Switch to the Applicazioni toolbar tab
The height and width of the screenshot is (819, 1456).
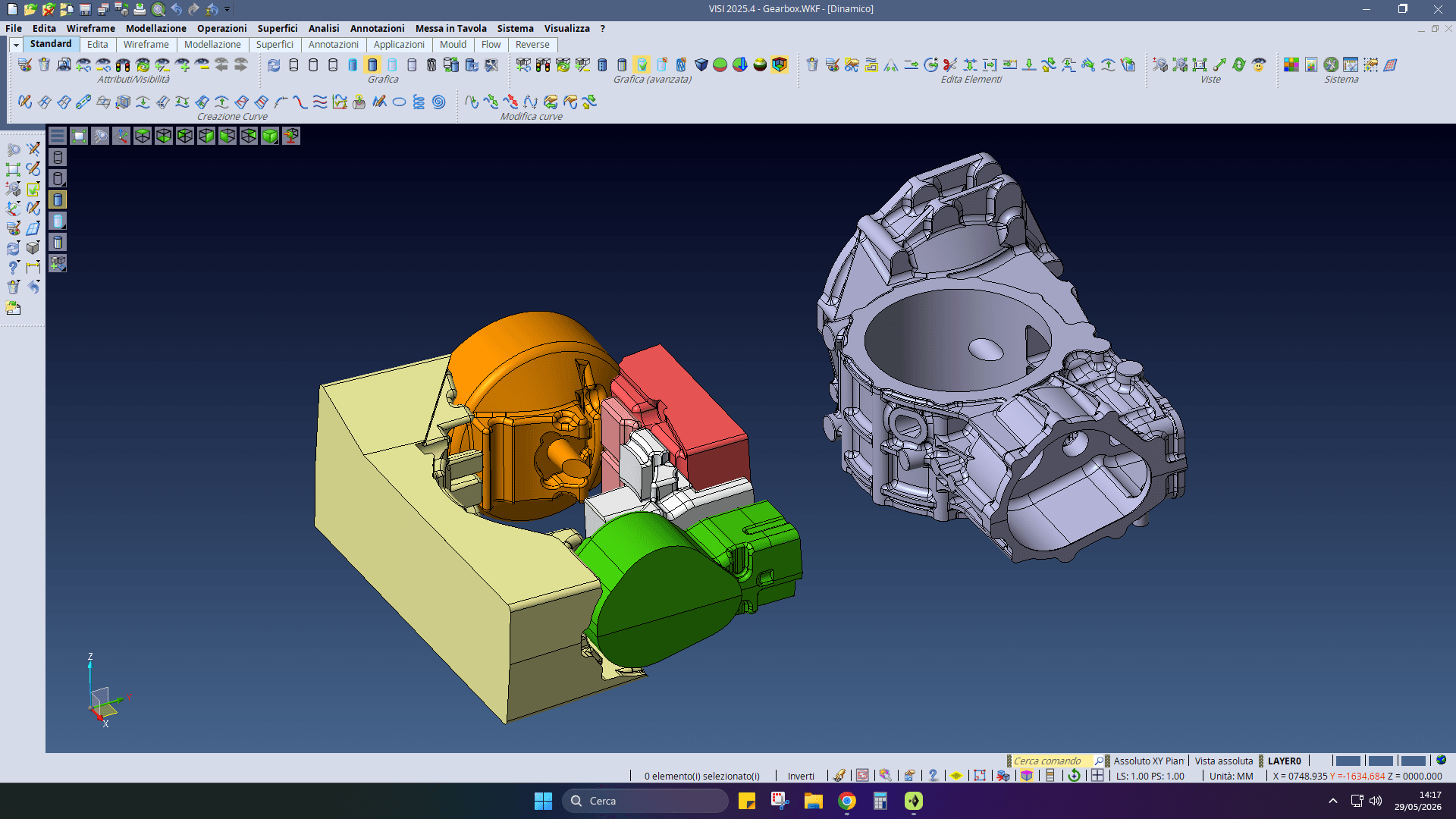(399, 45)
